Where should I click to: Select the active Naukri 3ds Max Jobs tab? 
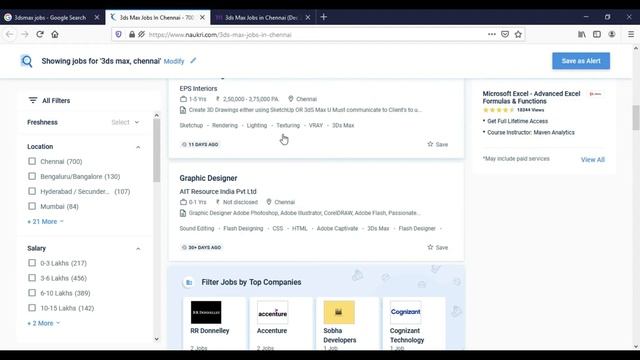[156, 18]
